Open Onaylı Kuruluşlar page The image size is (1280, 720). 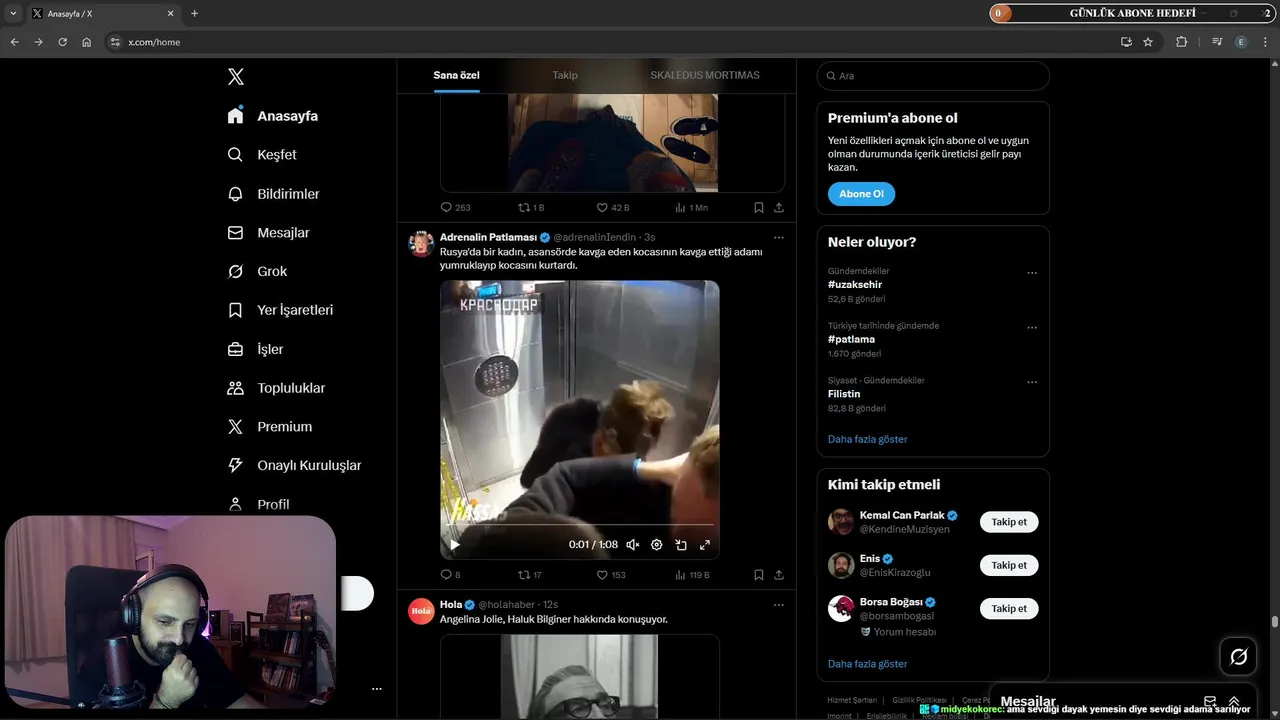(294, 466)
